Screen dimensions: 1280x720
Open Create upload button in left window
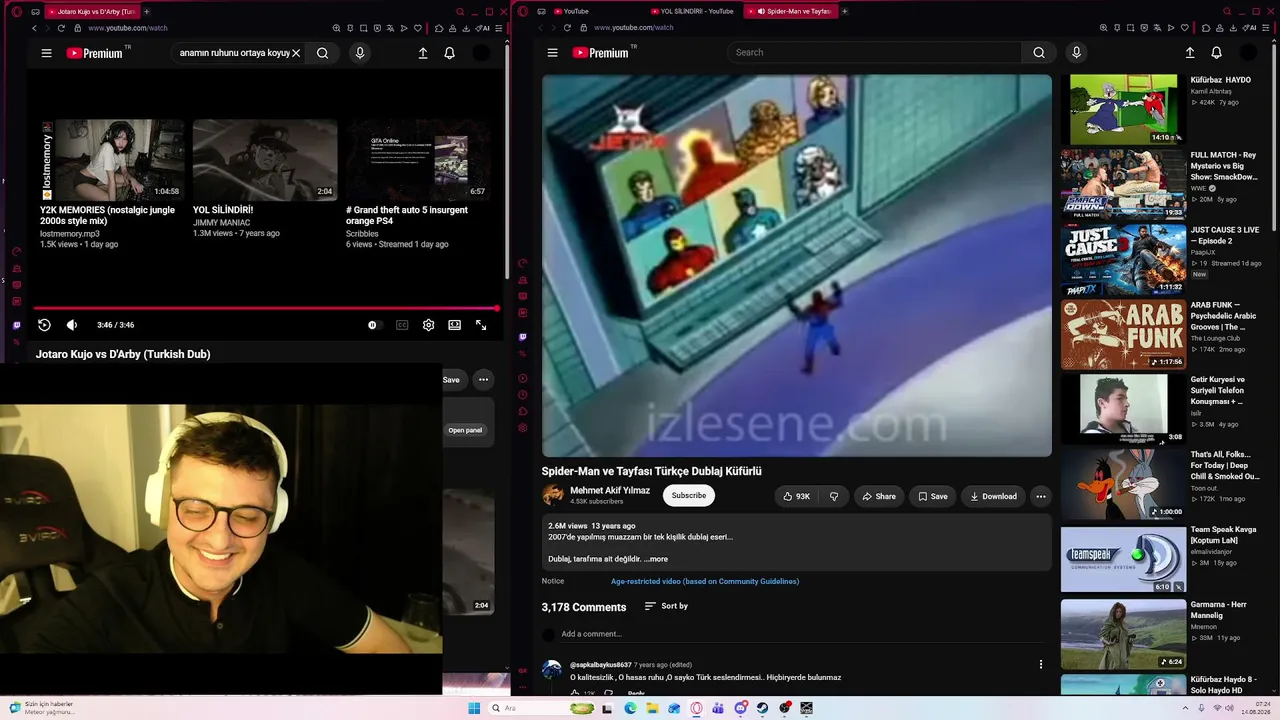pyautogui.click(x=423, y=53)
